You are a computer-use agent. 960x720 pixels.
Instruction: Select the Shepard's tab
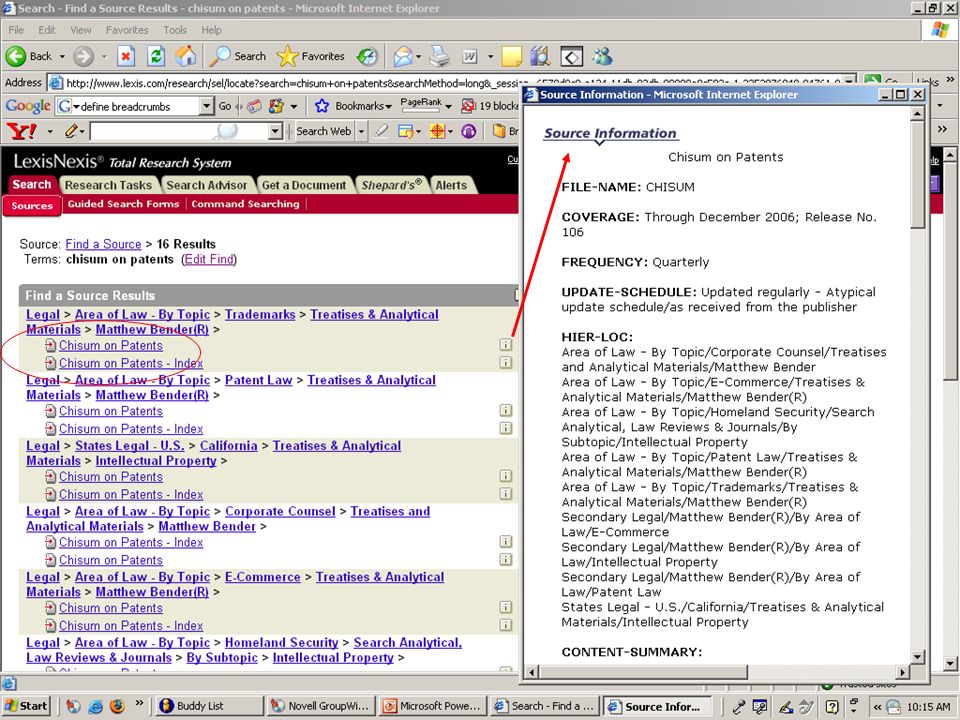[x=391, y=185]
